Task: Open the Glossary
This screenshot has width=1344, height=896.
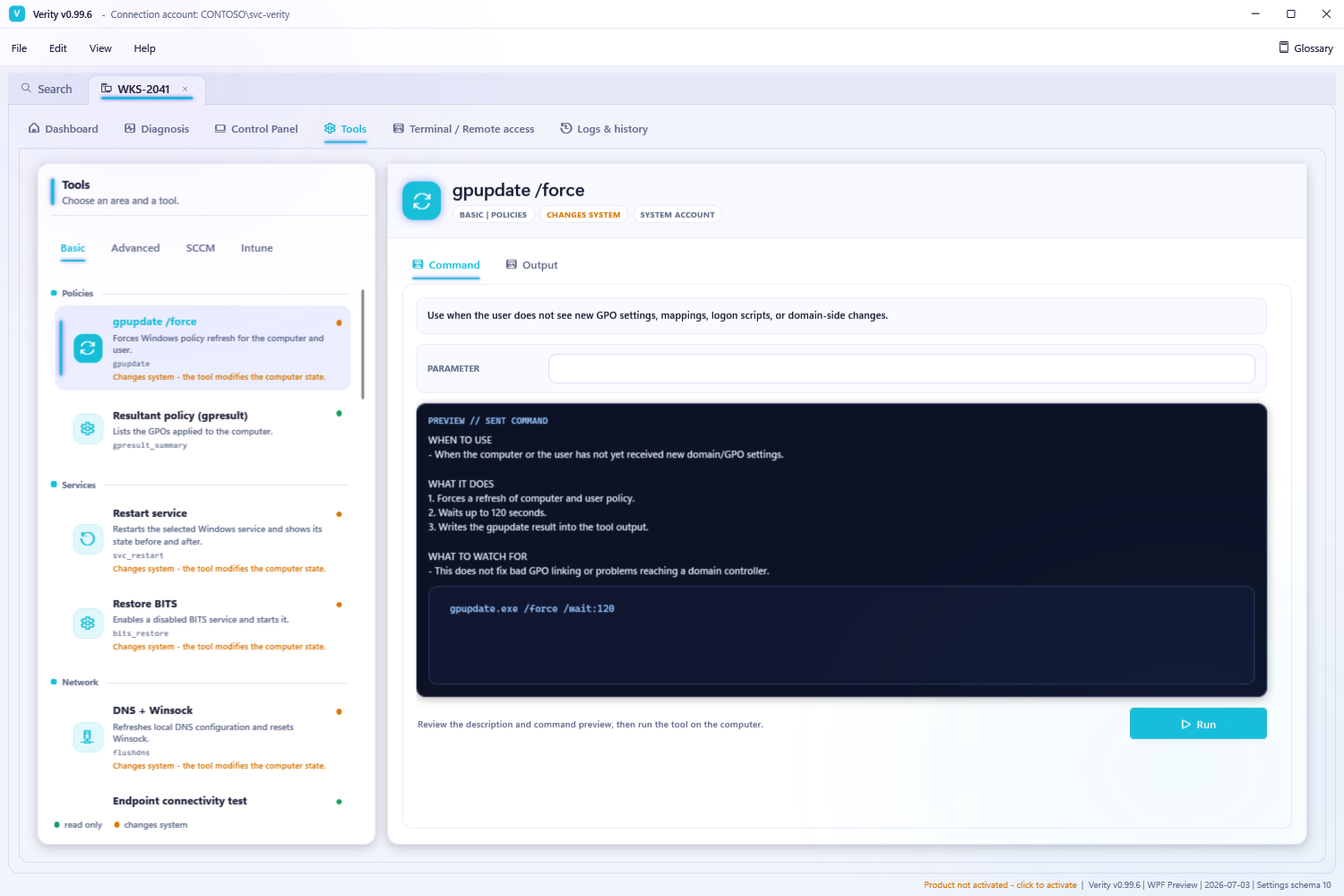Action: coord(1305,48)
